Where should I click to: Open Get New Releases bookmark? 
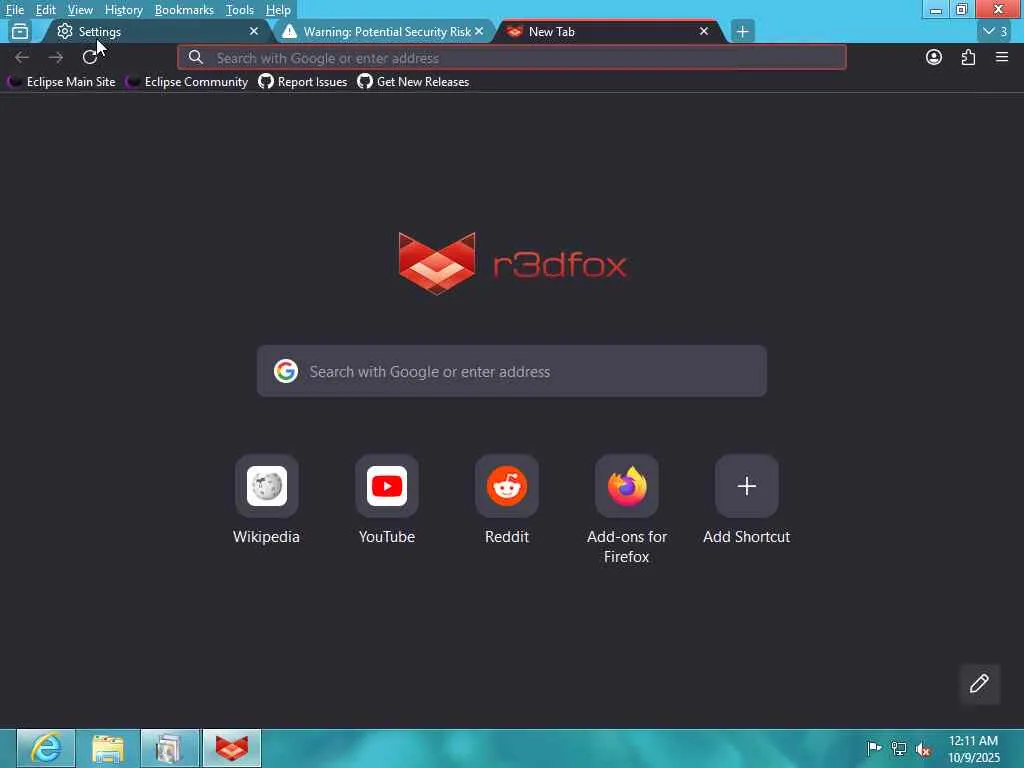pos(413,82)
